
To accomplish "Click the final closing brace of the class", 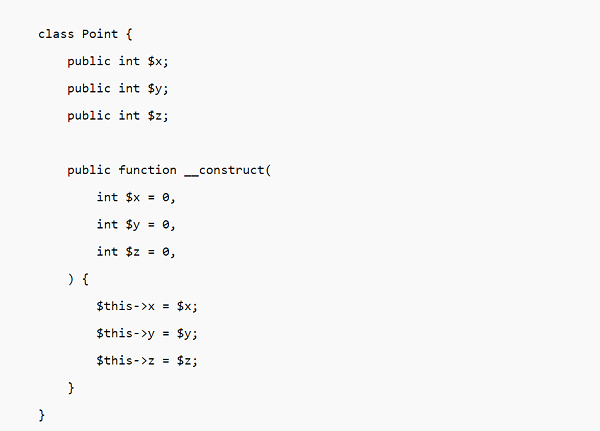I will tap(42, 413).
